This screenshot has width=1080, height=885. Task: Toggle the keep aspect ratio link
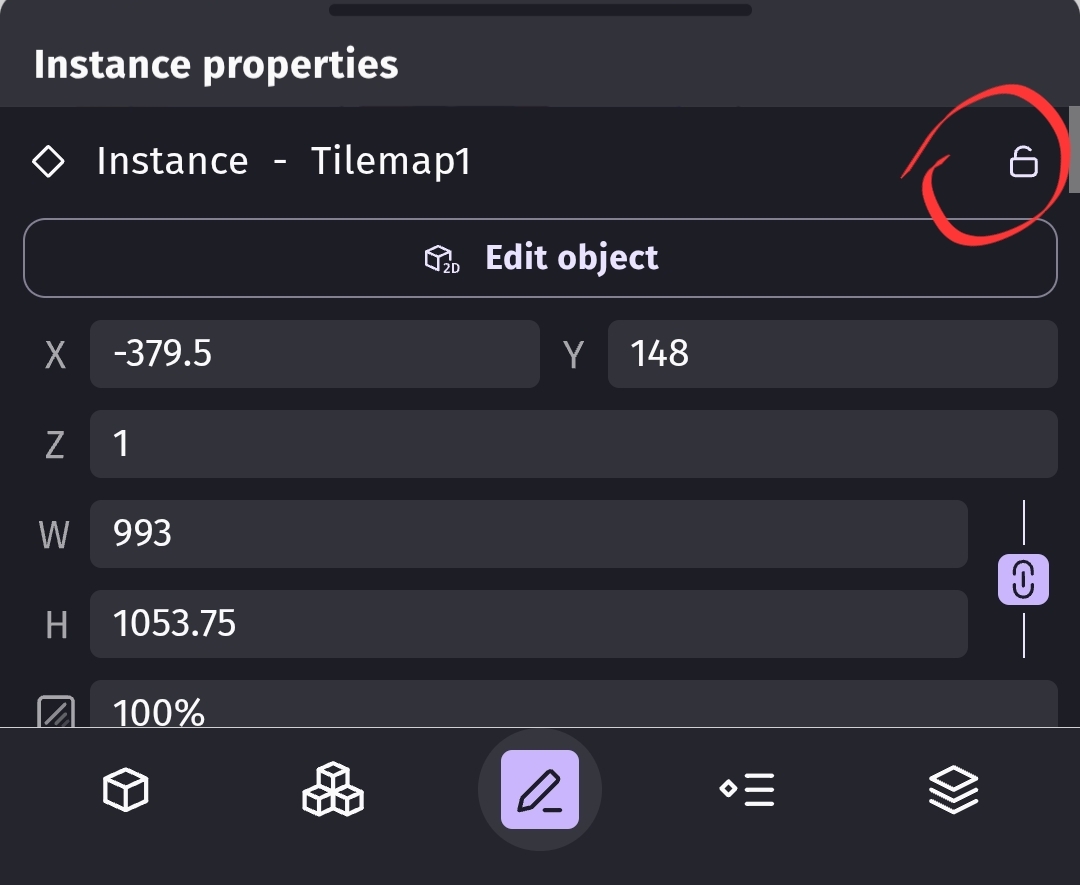pos(1023,580)
